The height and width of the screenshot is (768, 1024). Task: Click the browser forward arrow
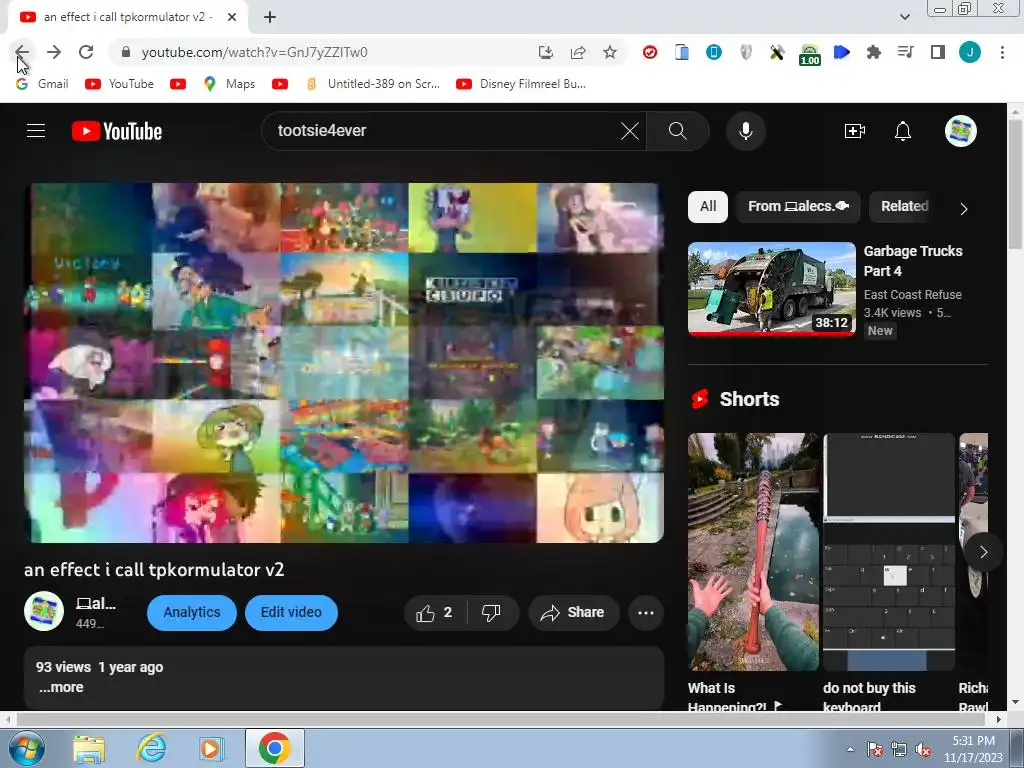pos(54,52)
